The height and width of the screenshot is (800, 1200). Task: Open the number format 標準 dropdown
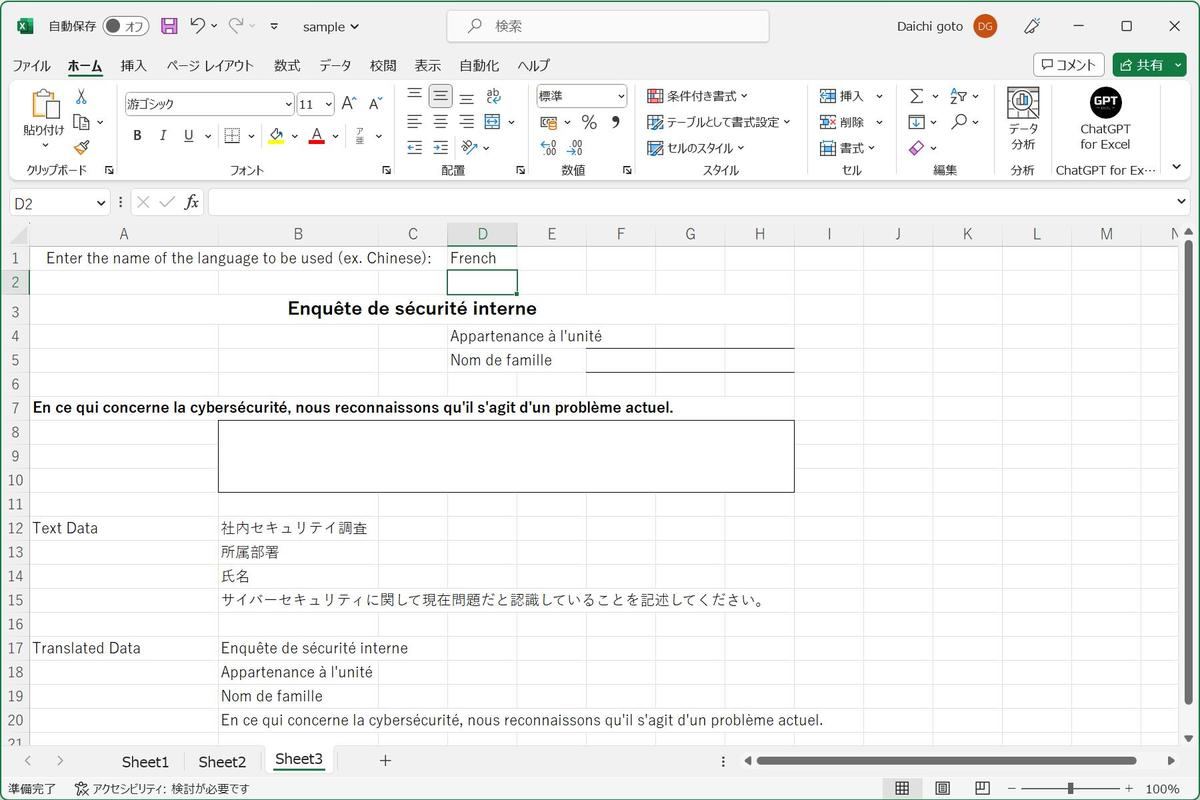tap(621, 96)
